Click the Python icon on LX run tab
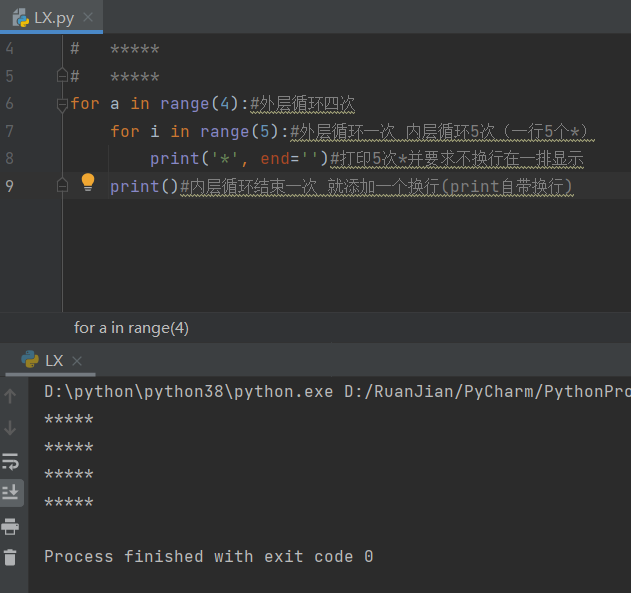The width and height of the screenshot is (631, 593). [30, 360]
